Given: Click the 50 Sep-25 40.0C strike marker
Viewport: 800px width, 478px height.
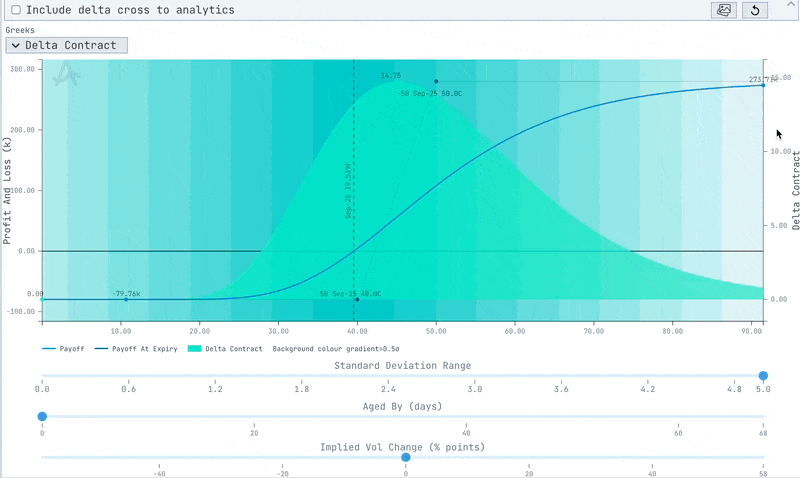Looking at the screenshot, I should point(357,299).
